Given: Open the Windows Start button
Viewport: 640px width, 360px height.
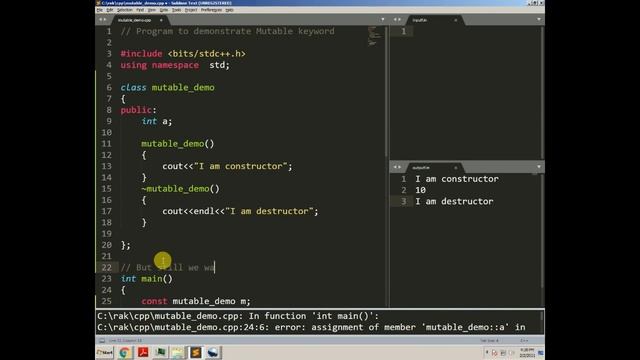Looking at the screenshot, I should click(105, 353).
